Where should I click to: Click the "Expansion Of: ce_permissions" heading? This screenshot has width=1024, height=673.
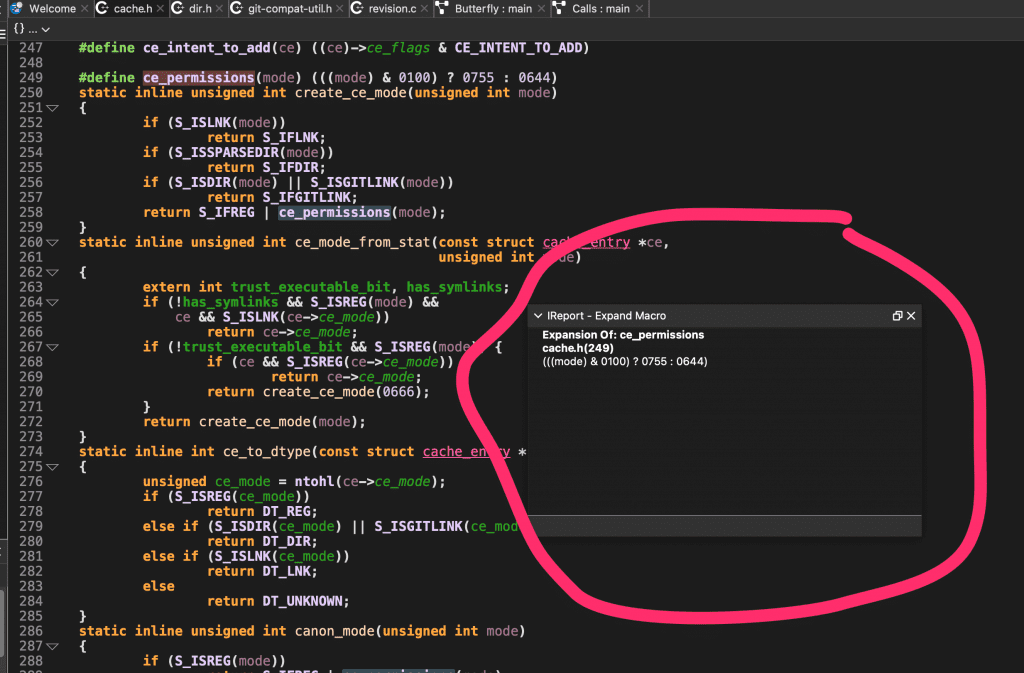pyautogui.click(x=623, y=335)
